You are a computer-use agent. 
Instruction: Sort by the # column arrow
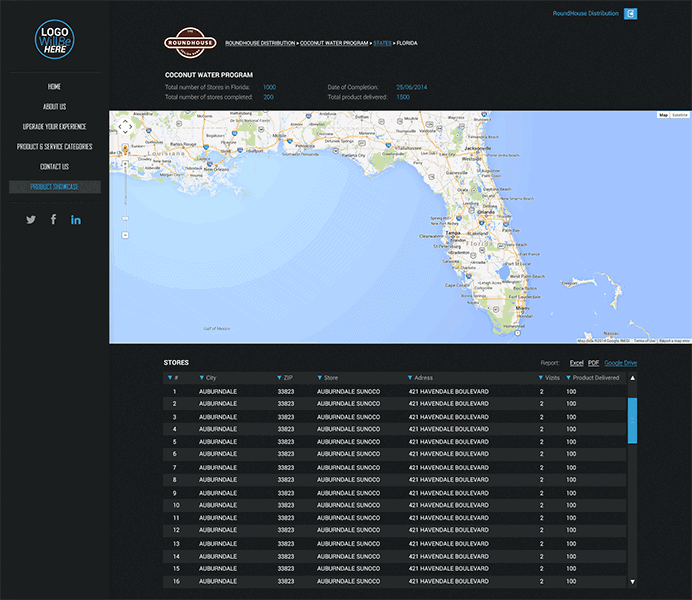click(170, 378)
